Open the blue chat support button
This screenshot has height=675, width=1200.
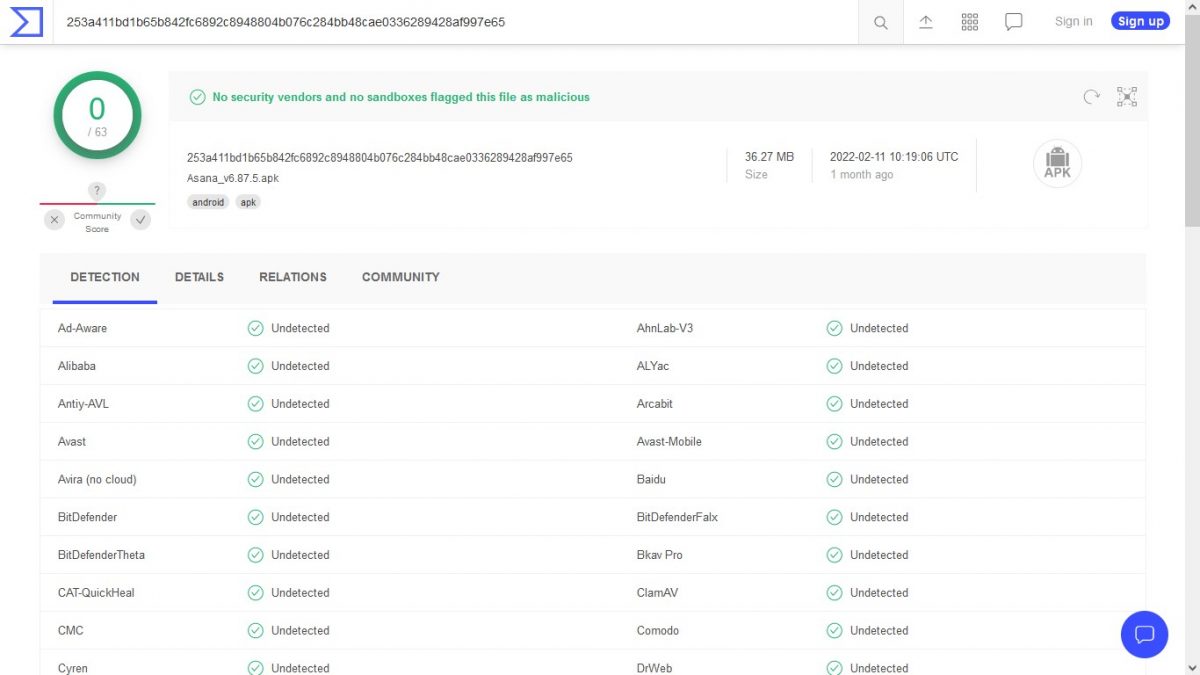[x=1144, y=634]
